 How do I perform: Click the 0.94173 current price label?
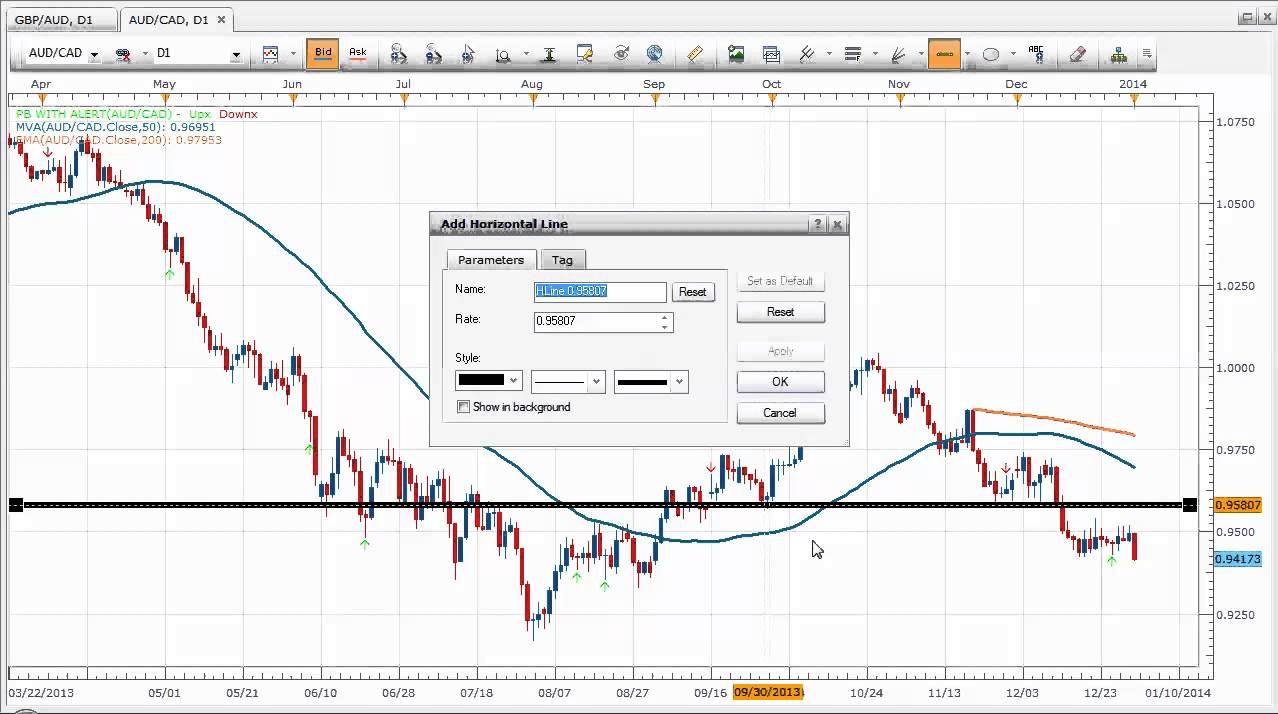click(x=1238, y=559)
